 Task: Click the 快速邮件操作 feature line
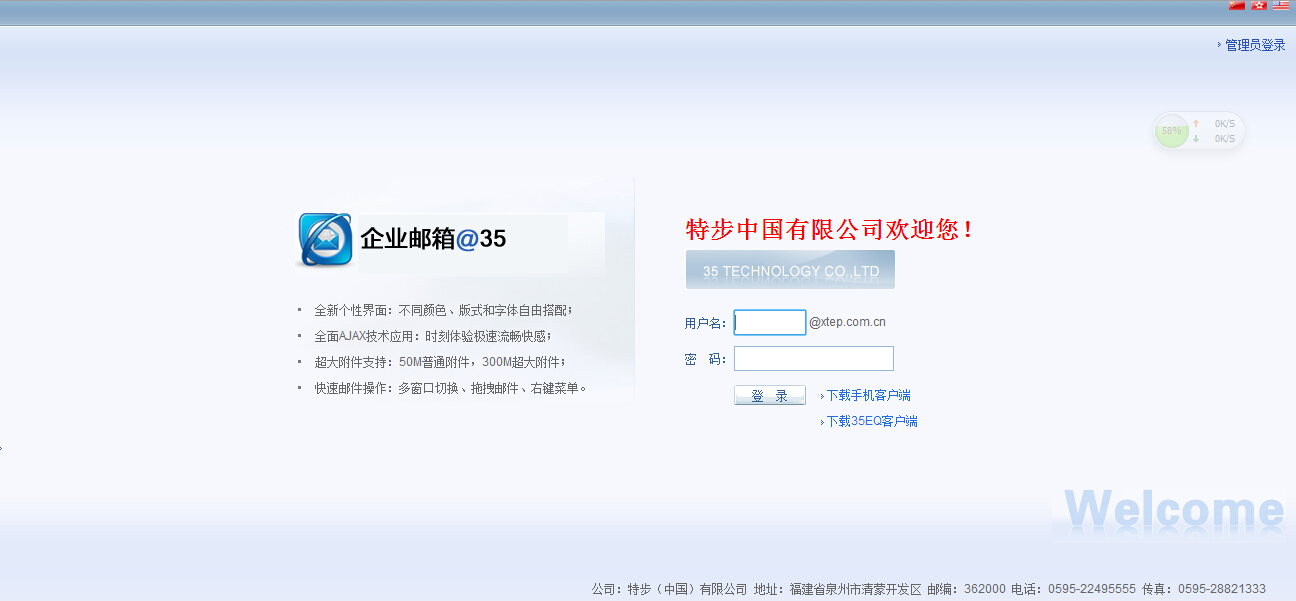pyautogui.click(x=451, y=388)
